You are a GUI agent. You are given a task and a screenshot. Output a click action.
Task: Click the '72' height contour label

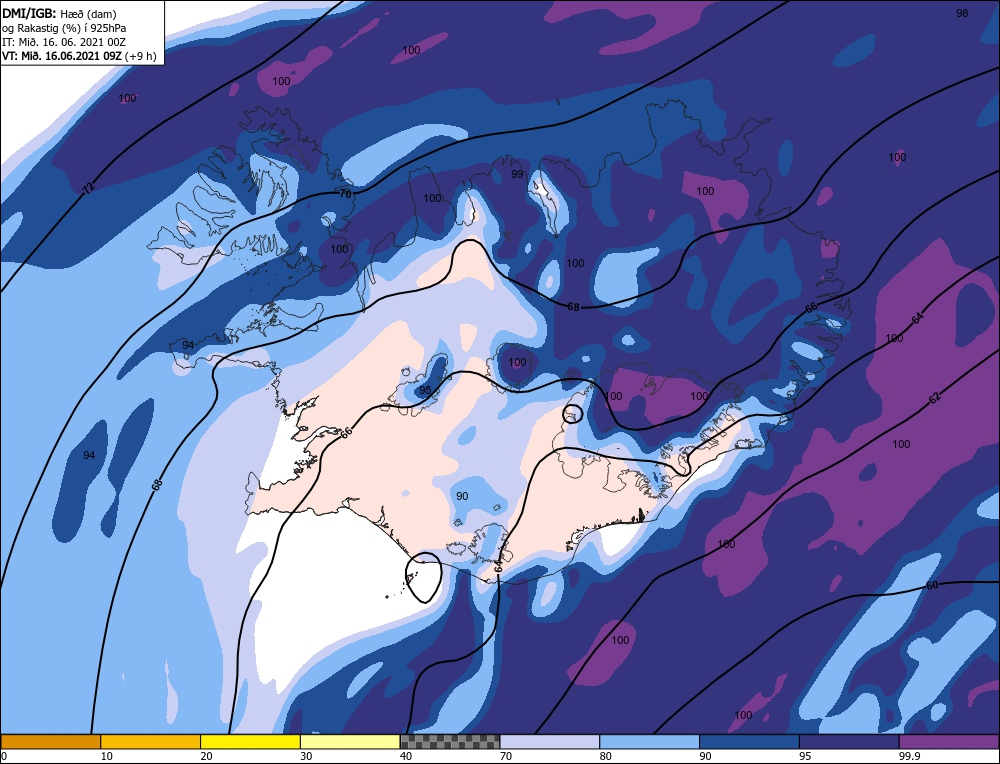coord(88,187)
